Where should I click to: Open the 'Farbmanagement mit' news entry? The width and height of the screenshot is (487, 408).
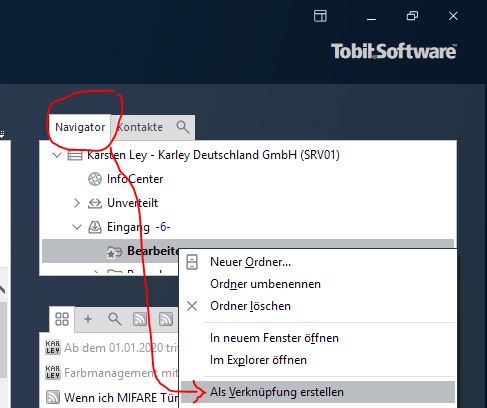tap(121, 373)
